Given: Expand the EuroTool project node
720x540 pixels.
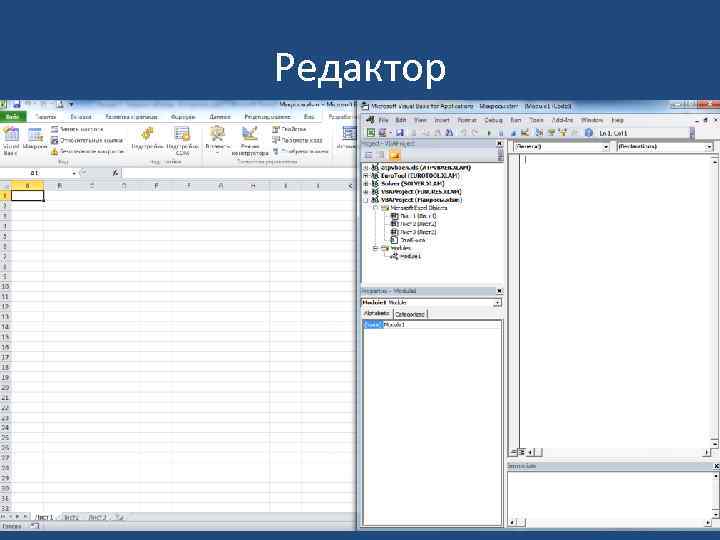Looking at the screenshot, I should [366, 176].
